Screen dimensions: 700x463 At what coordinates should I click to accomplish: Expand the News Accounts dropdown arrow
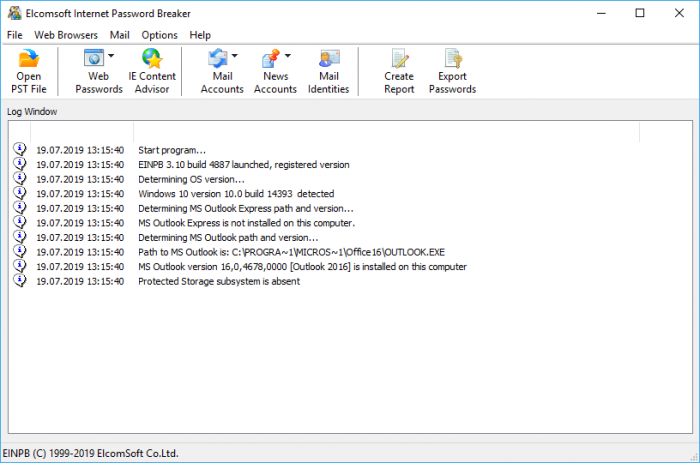pyautogui.click(x=288, y=56)
